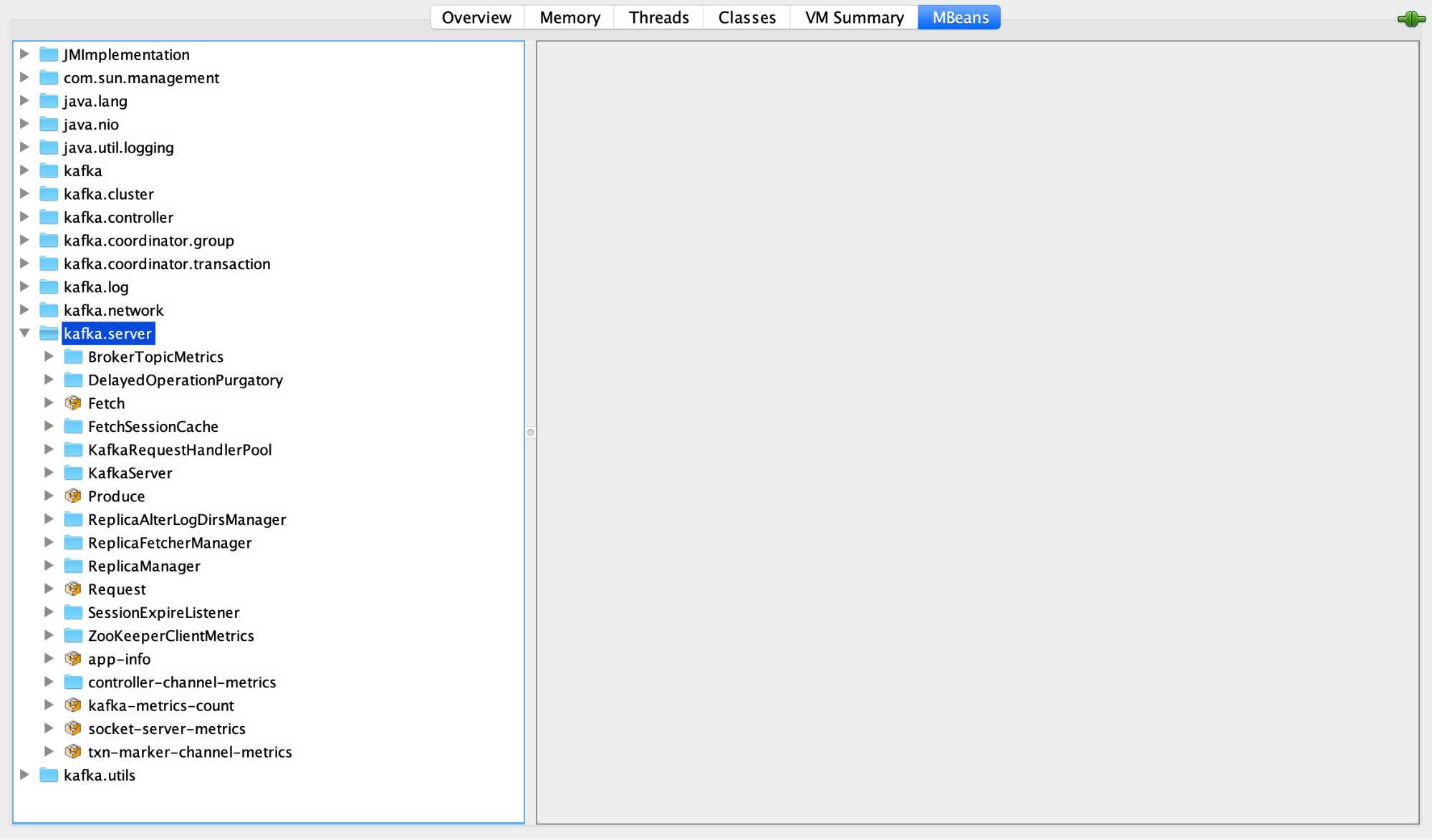Select the socket-server-metrics MBean icon
This screenshot has width=1432, height=840.
(x=73, y=728)
